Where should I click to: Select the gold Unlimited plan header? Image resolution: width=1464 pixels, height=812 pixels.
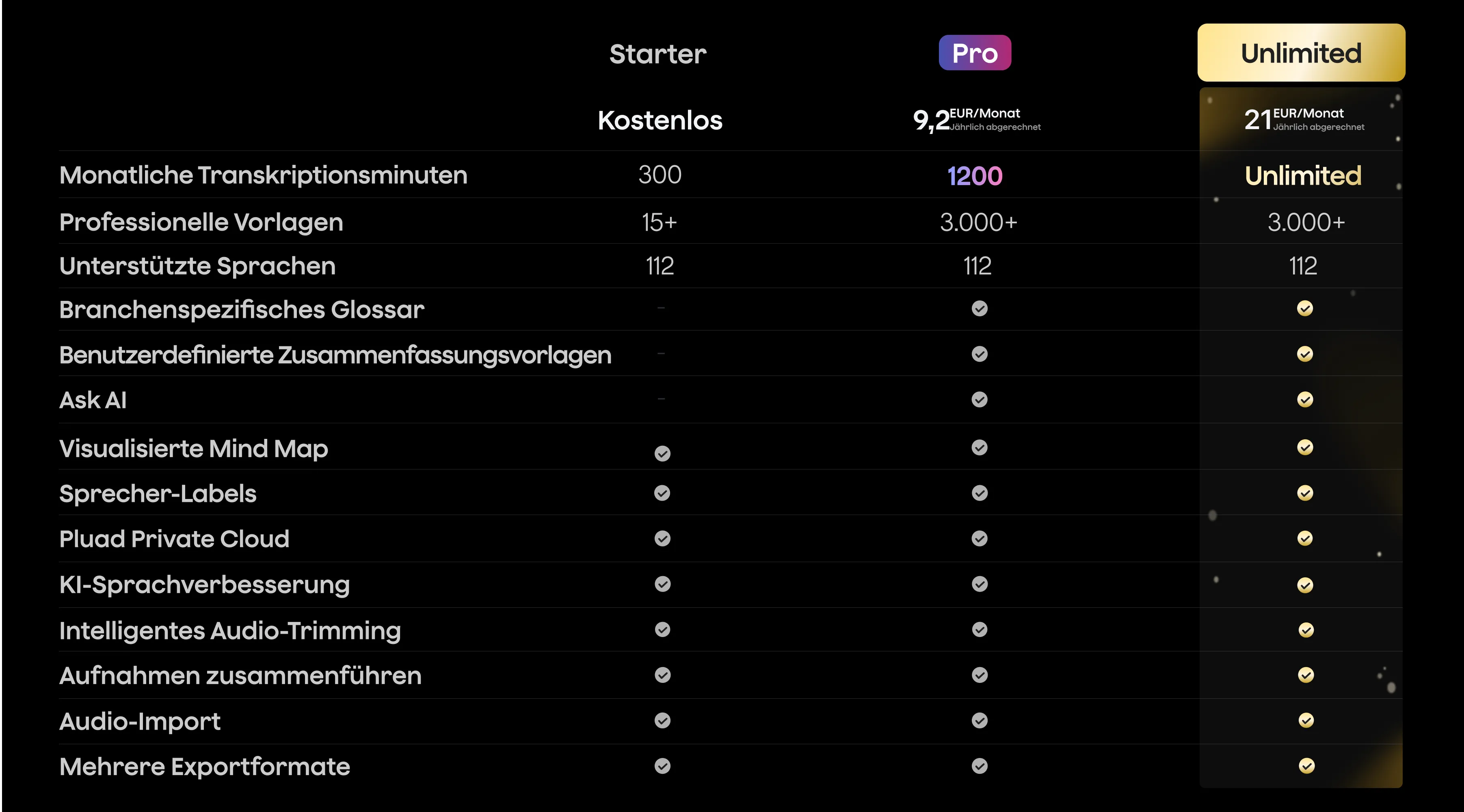1301,53
